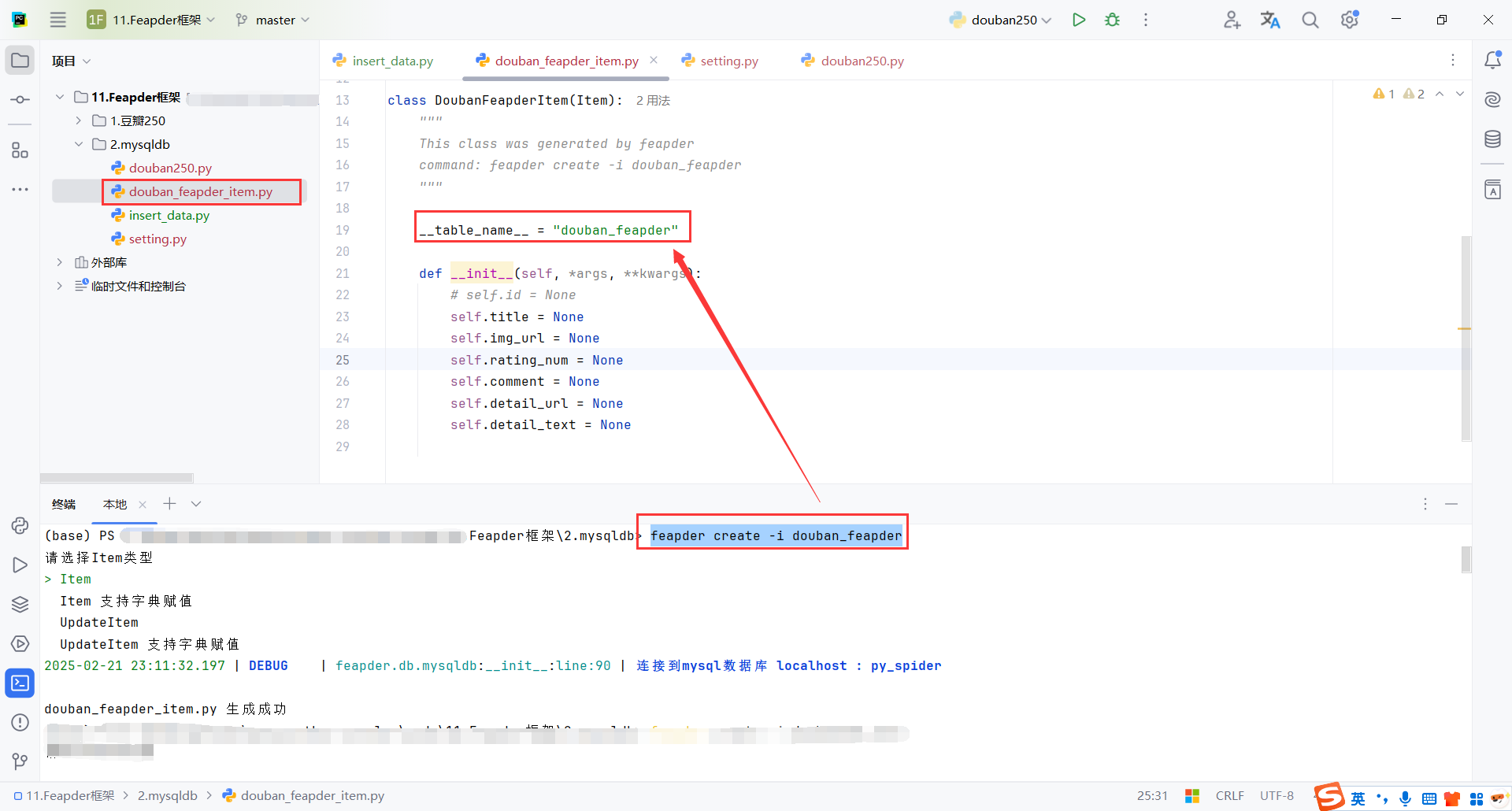Screen dimensions: 1512x811
Task: Open the notifications bell panel
Action: 1493,60
